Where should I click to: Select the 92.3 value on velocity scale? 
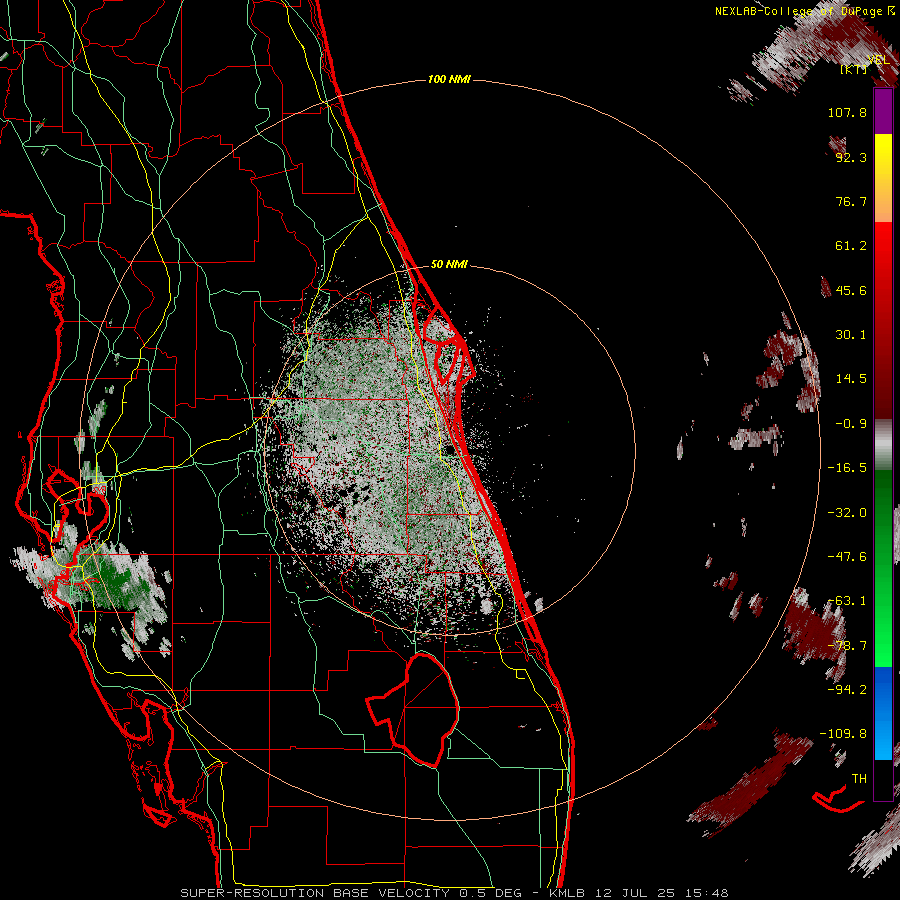(x=851, y=157)
